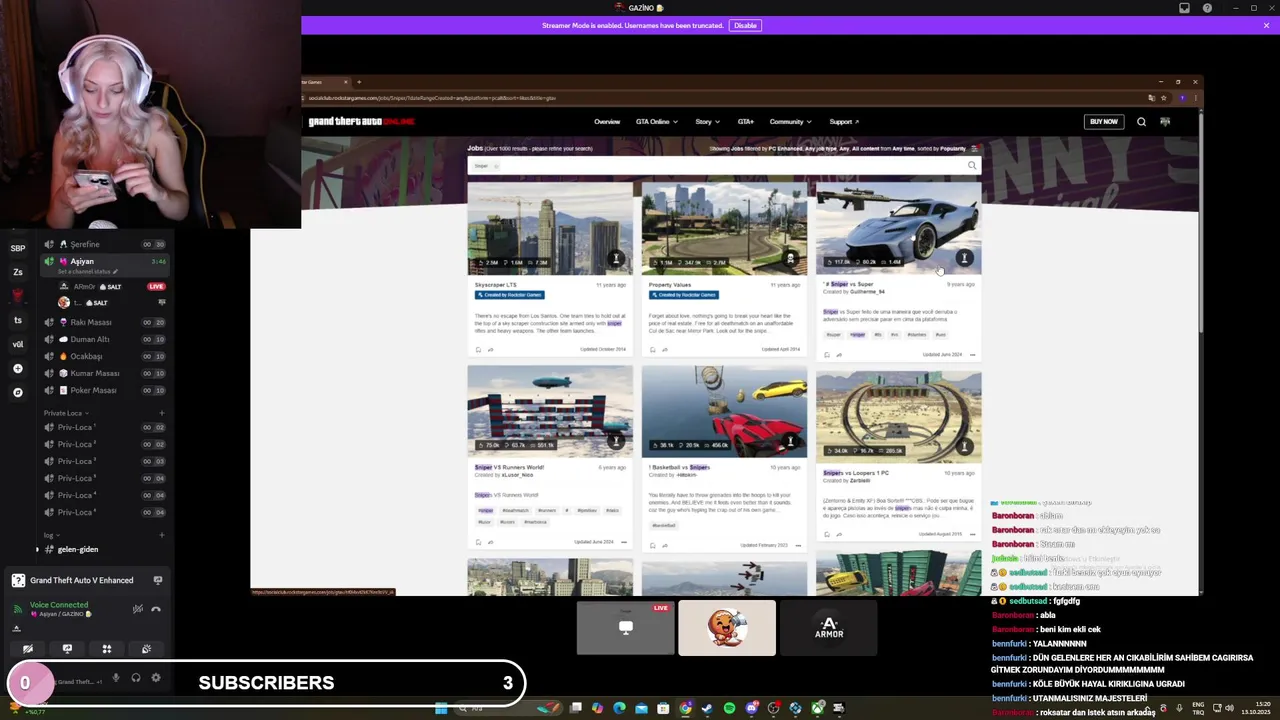Expand the gelen-giden channel arrow
The height and width of the screenshot is (720, 1280).
tap(38, 549)
